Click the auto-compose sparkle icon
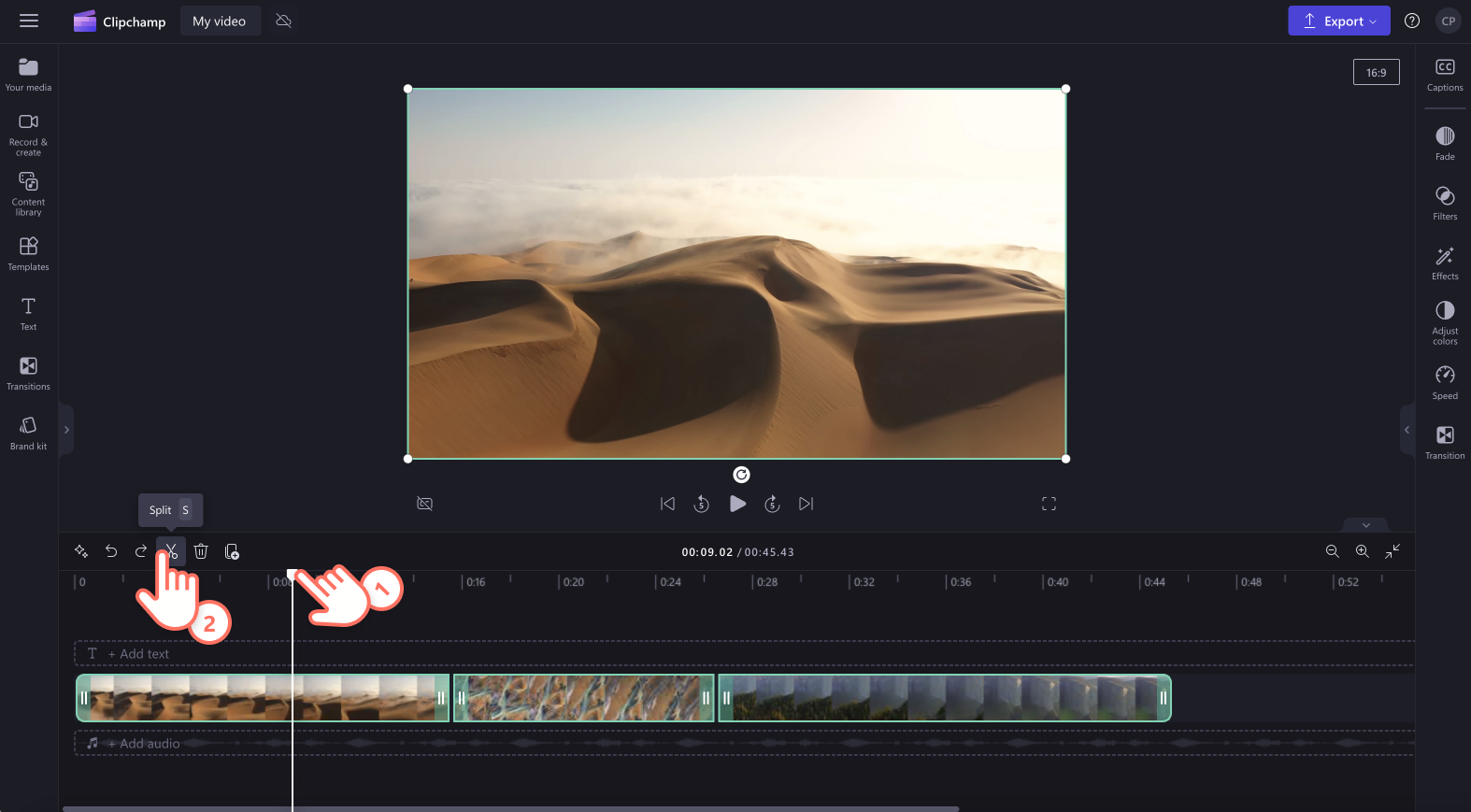Viewport: 1471px width, 812px height. [x=81, y=551]
